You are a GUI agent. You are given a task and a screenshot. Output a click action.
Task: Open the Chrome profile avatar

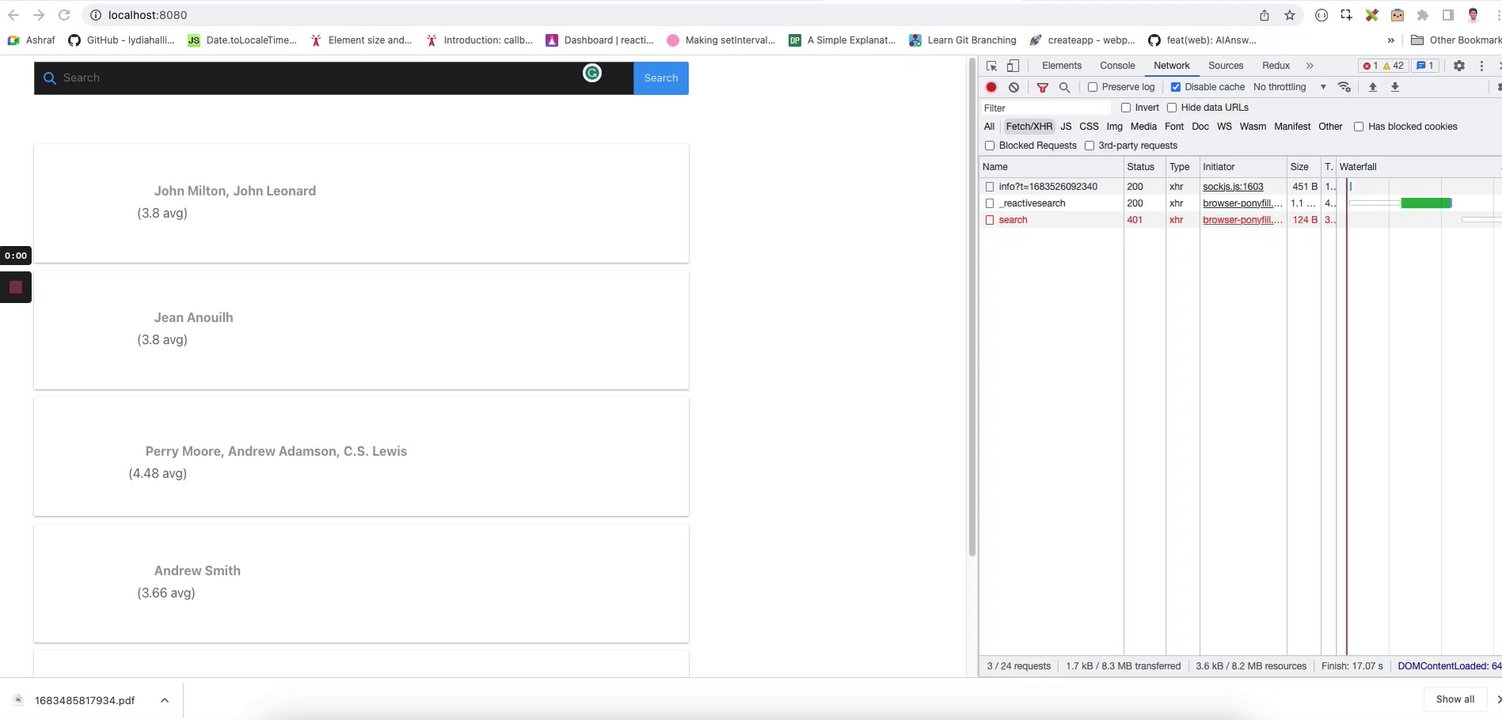[1473, 15]
